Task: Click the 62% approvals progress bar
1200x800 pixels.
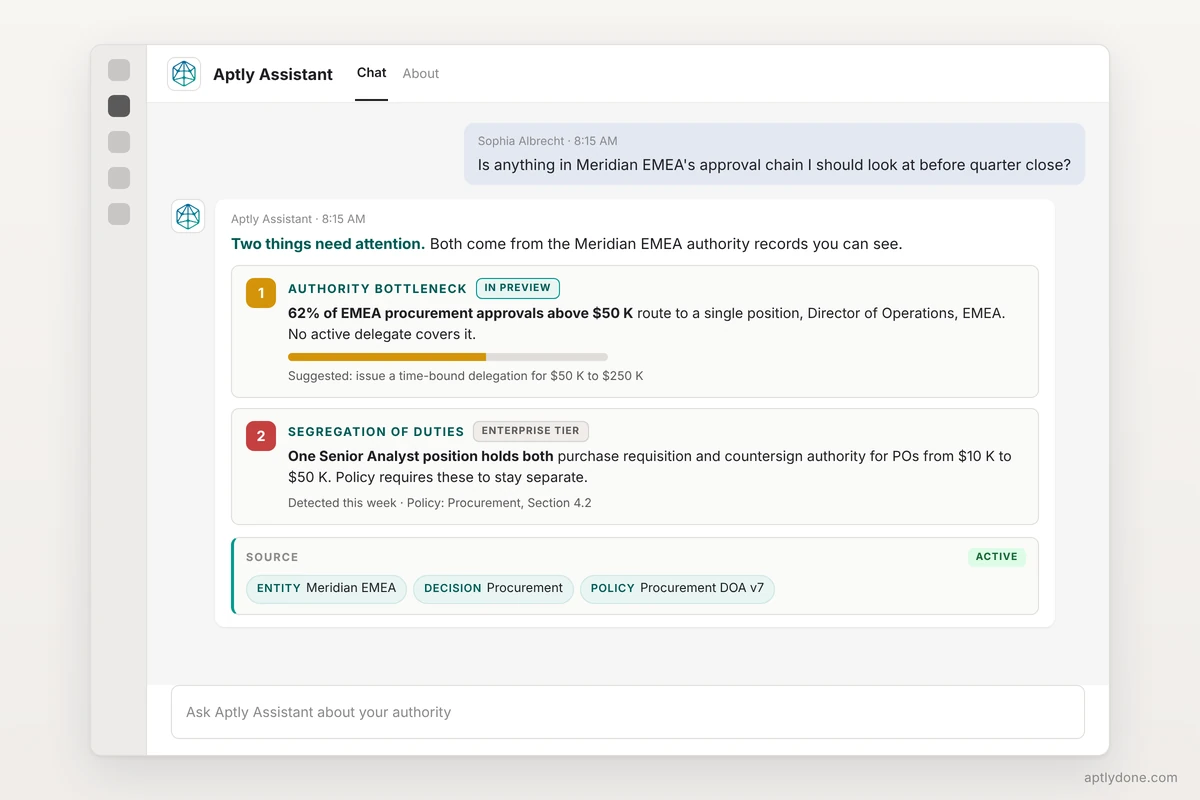Action: coord(448,357)
